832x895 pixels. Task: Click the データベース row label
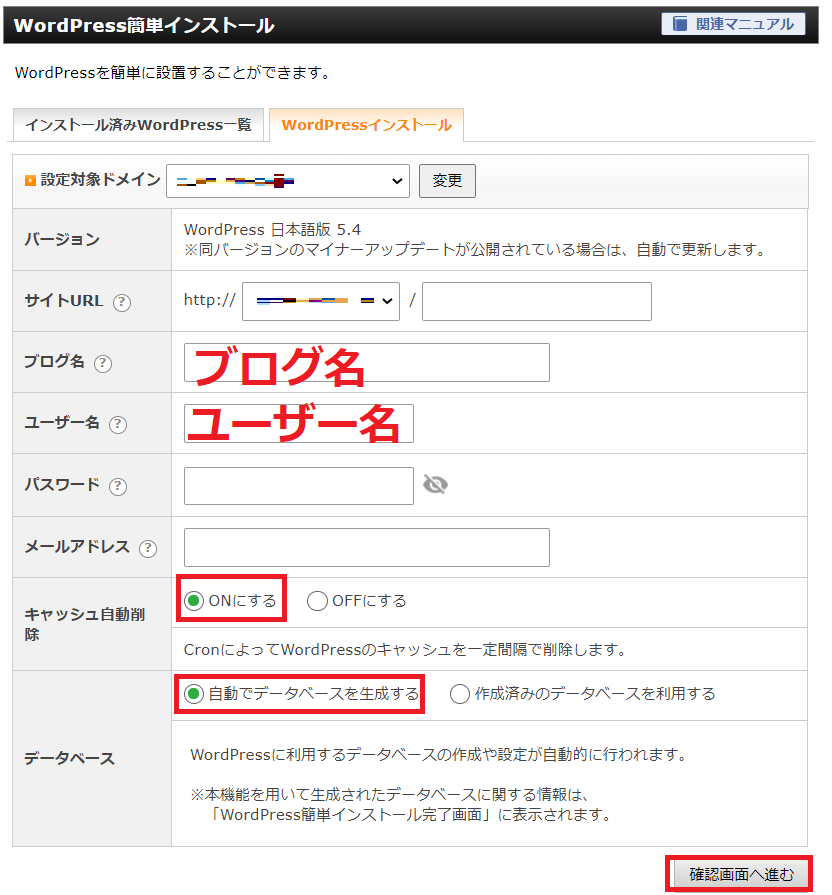[x=69, y=759]
